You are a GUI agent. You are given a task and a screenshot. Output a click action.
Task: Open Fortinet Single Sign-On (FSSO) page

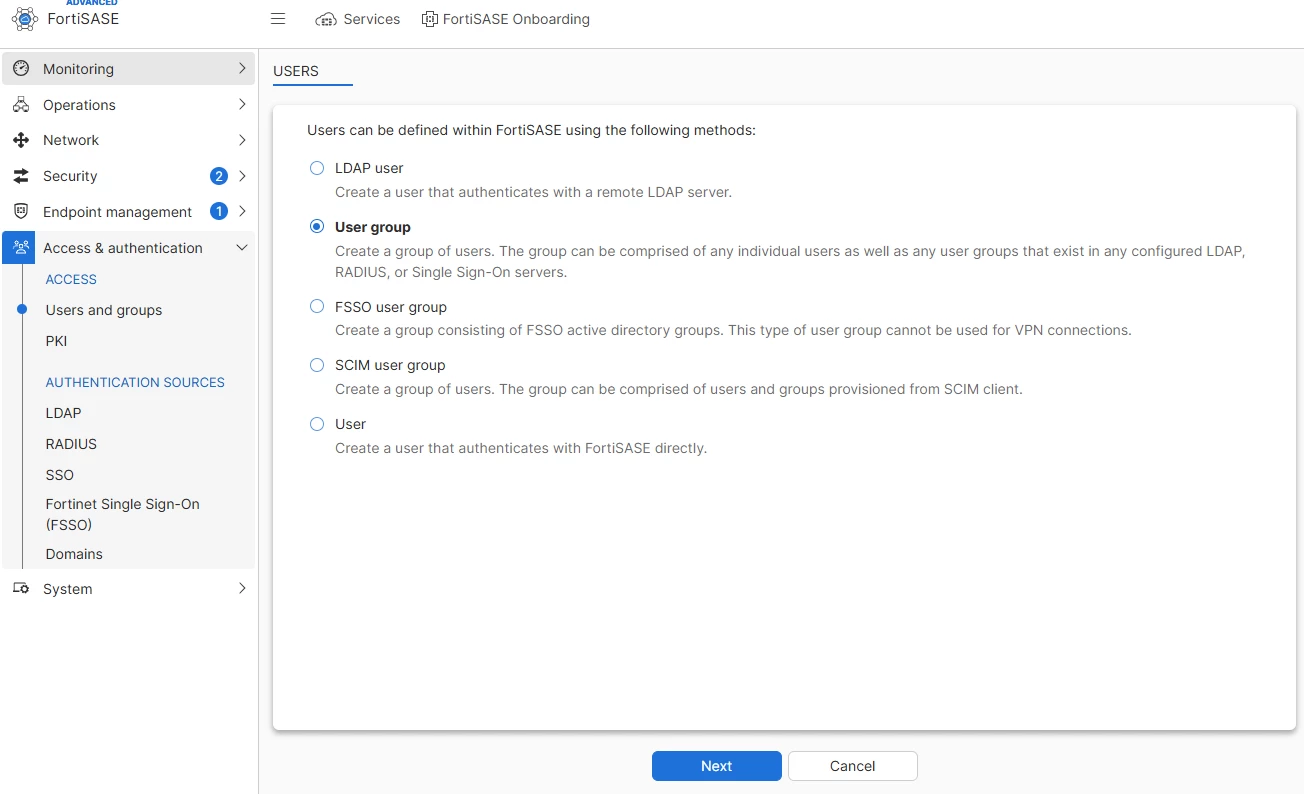pos(122,514)
